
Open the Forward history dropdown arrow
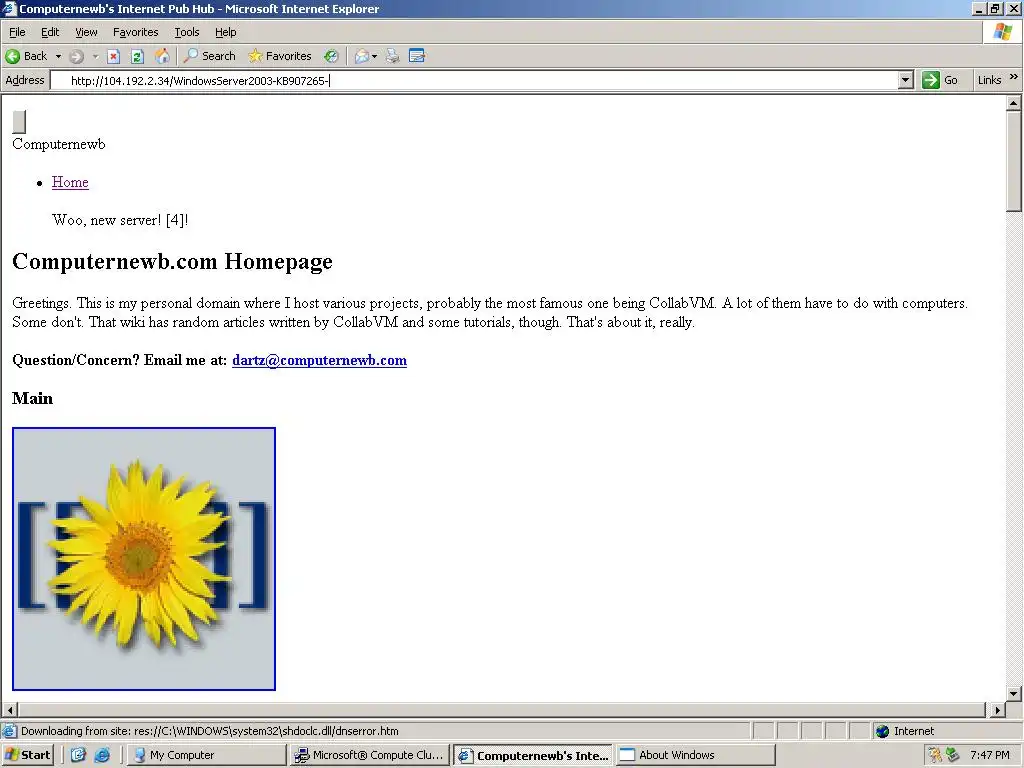(x=95, y=56)
